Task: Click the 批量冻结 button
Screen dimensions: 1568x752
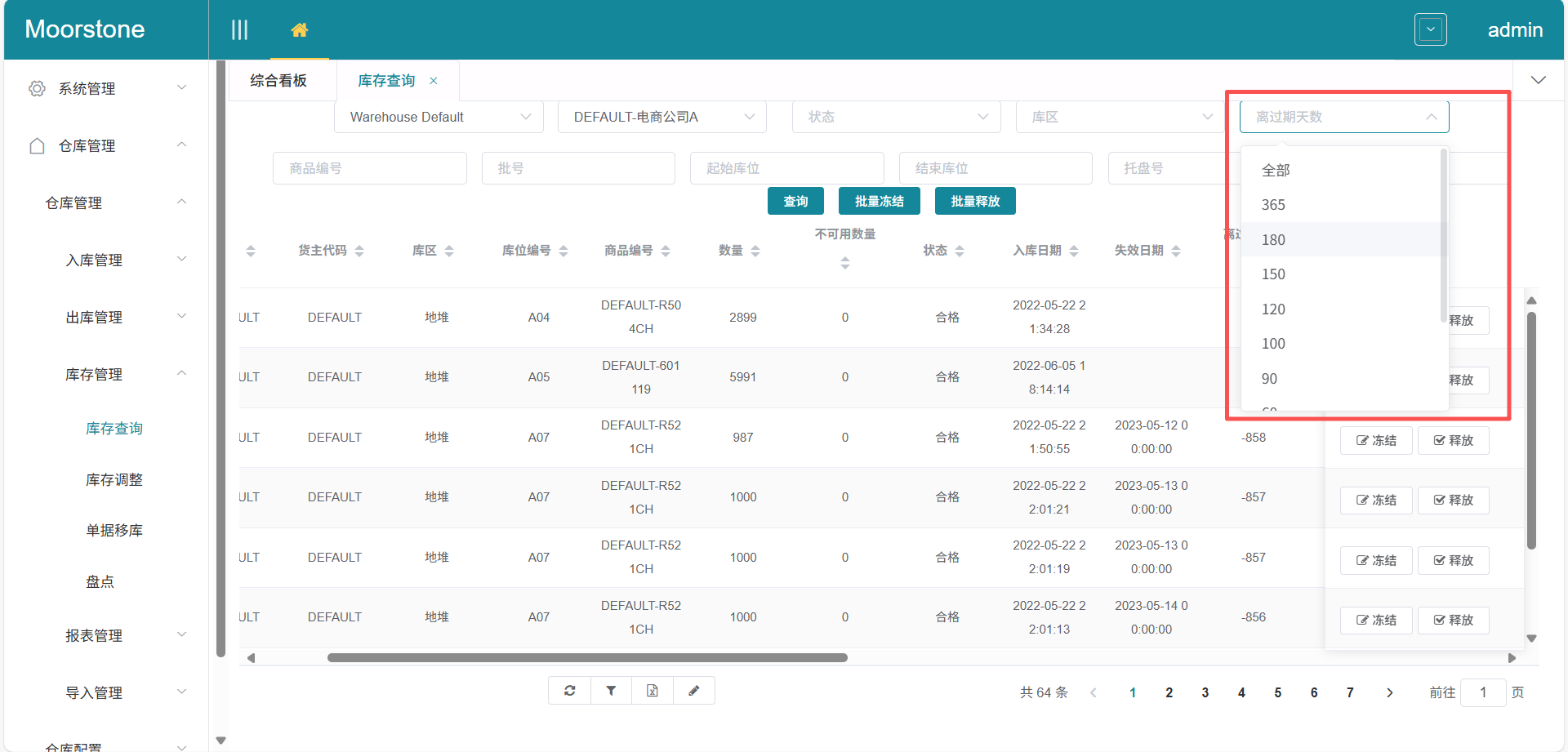Action: click(x=879, y=201)
